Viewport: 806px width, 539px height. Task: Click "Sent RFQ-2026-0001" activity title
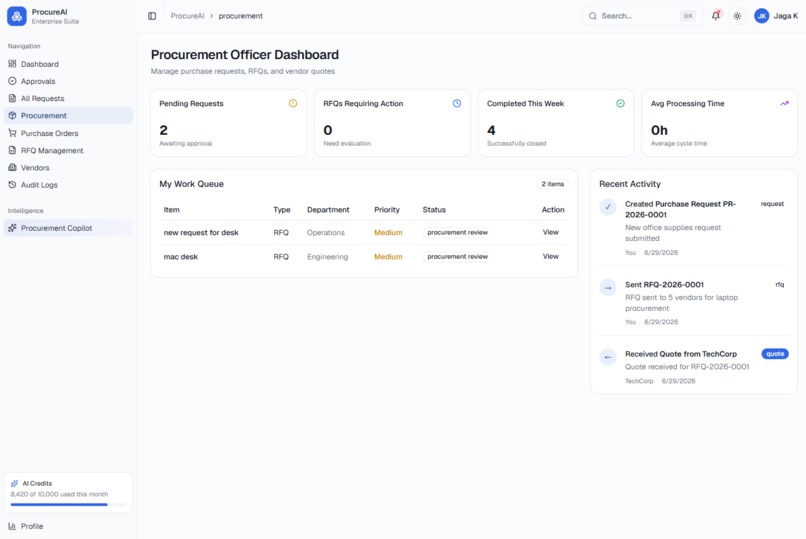(664, 284)
